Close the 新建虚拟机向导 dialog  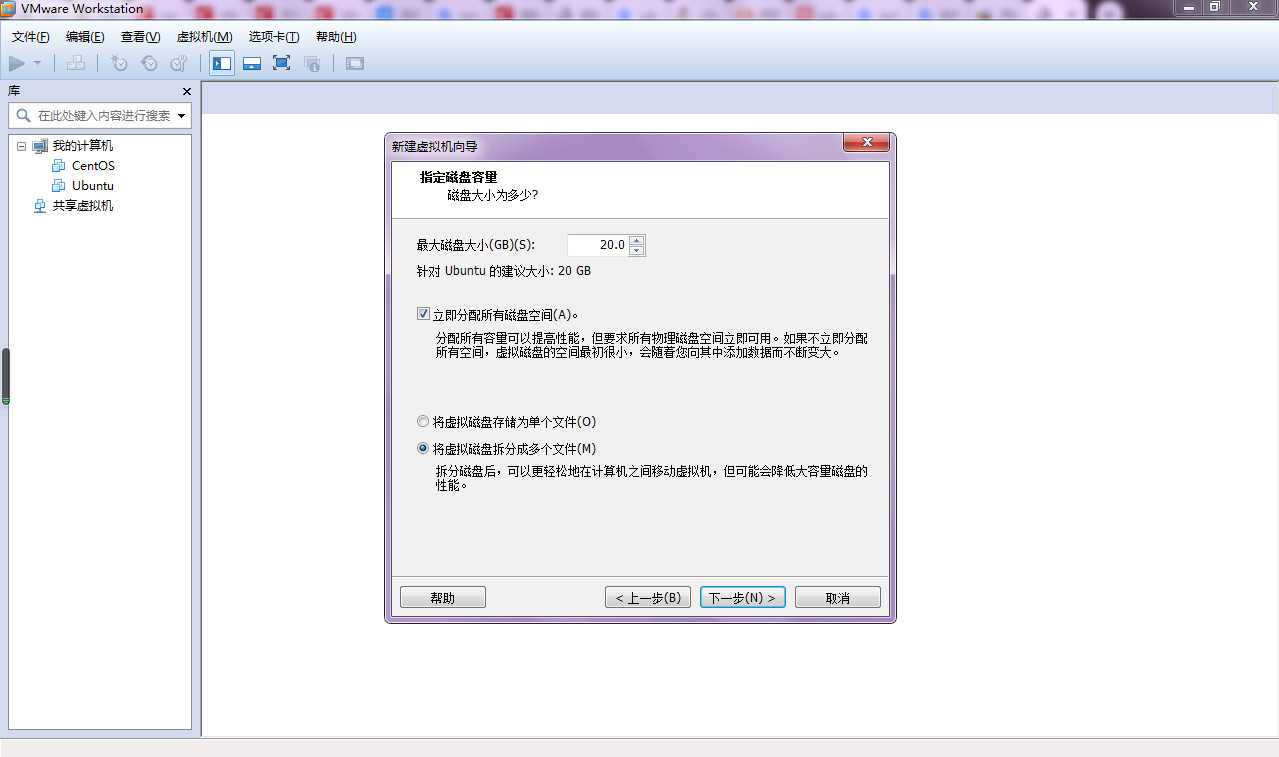coord(867,143)
